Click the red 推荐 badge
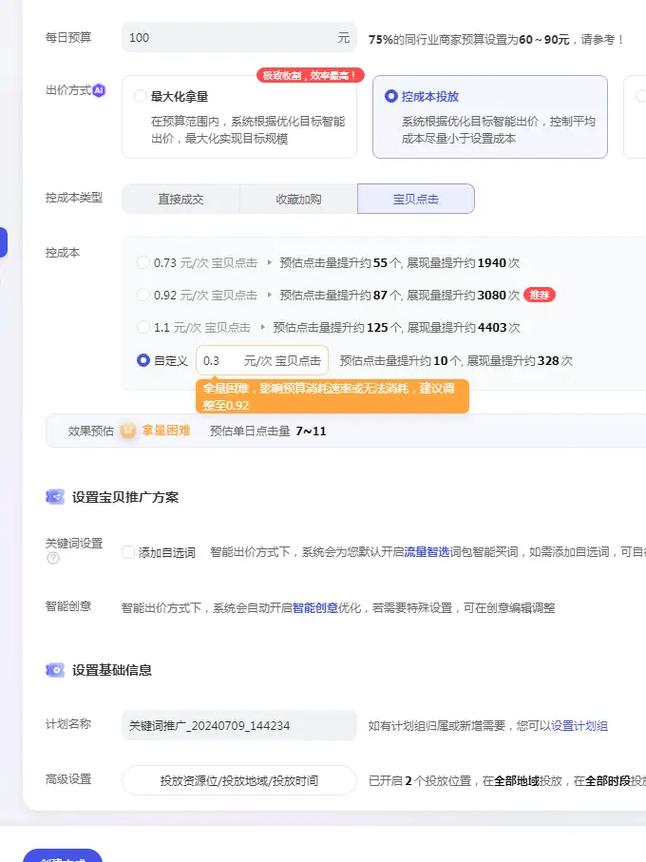Screen dimensions: 646x862 point(539,295)
